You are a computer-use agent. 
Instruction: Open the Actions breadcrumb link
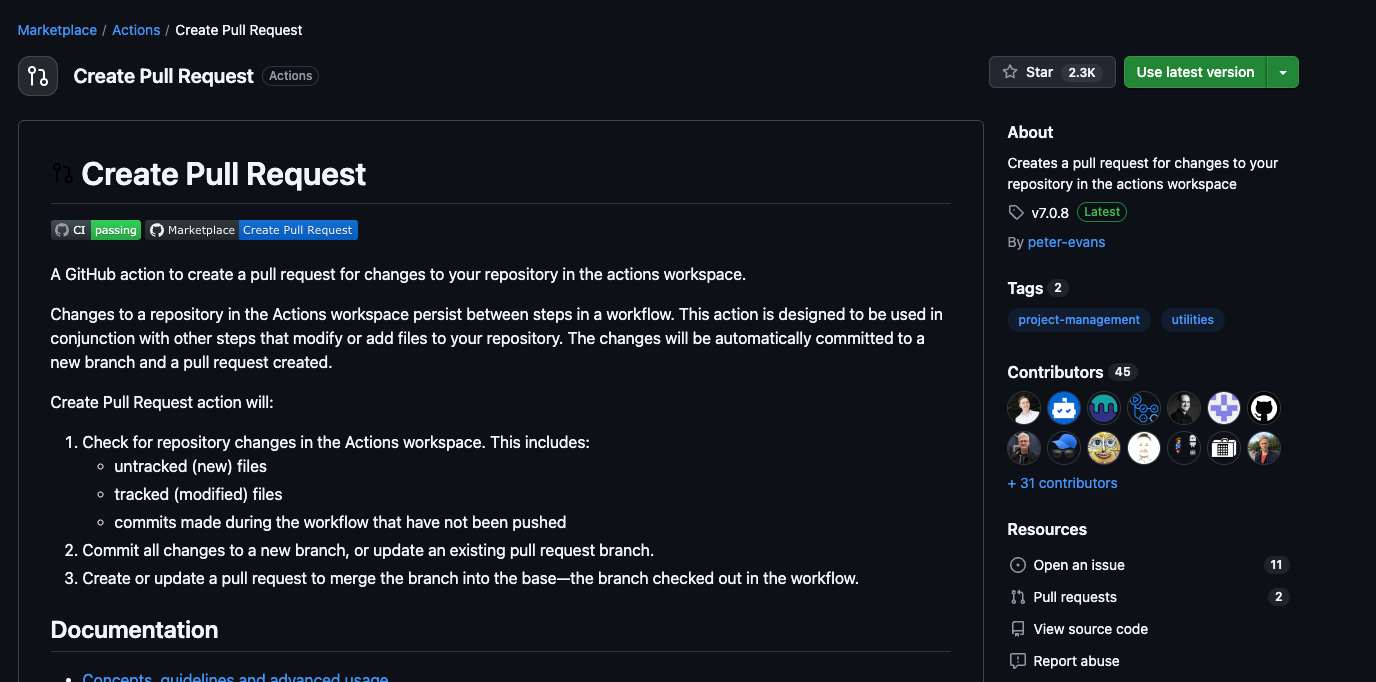(x=136, y=30)
